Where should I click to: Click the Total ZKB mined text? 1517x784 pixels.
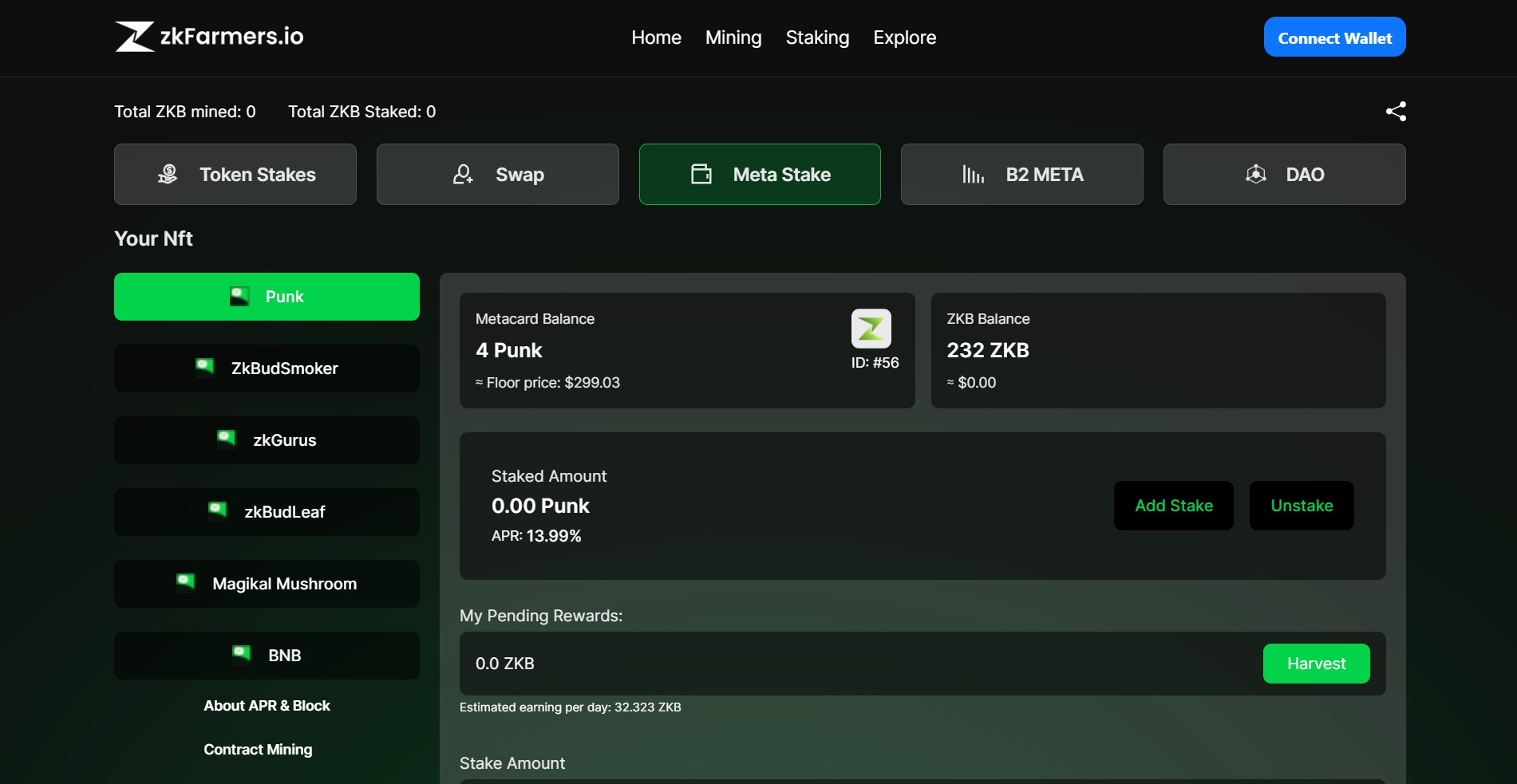click(185, 112)
